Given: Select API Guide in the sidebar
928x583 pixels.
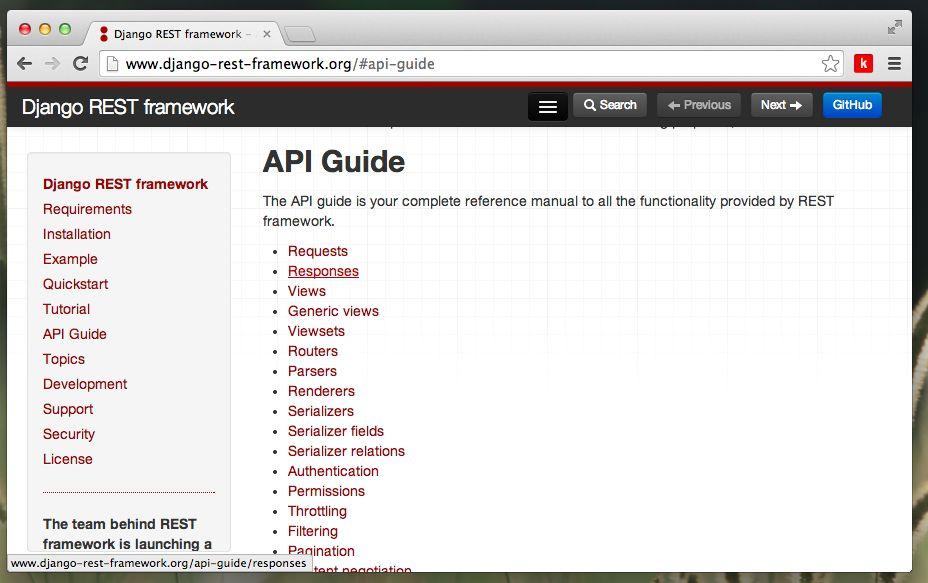Looking at the screenshot, I should coord(75,334).
